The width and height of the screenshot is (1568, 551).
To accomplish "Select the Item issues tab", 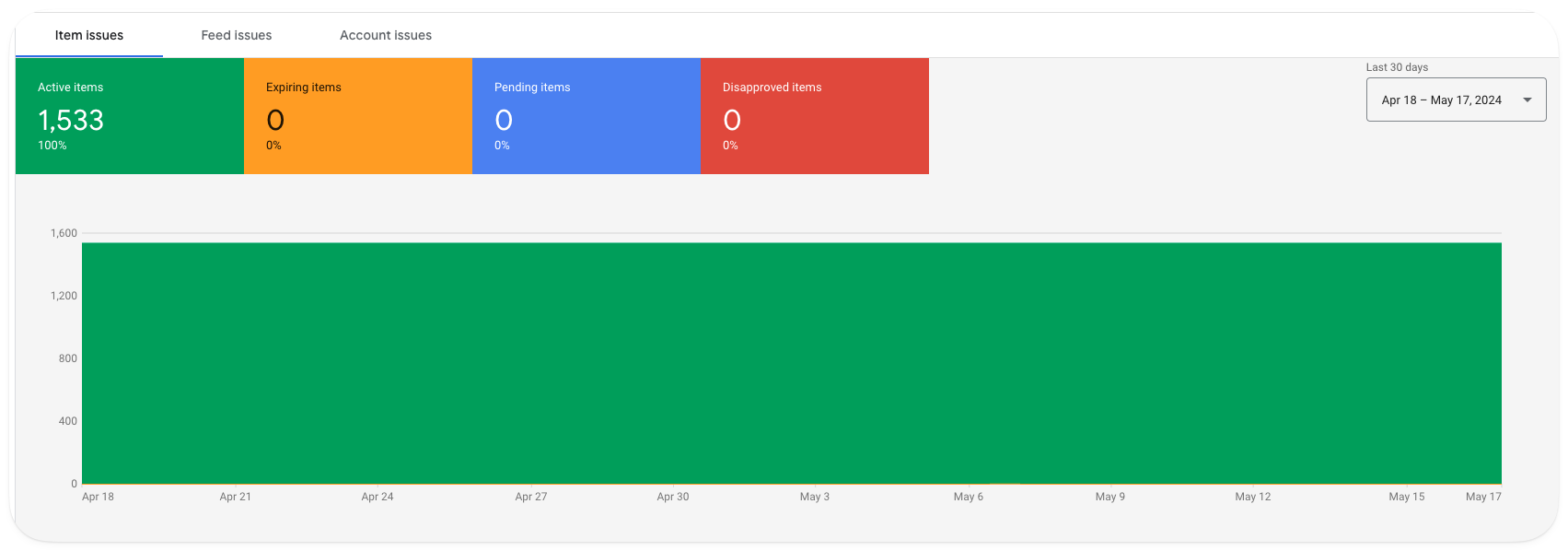I will (x=89, y=35).
